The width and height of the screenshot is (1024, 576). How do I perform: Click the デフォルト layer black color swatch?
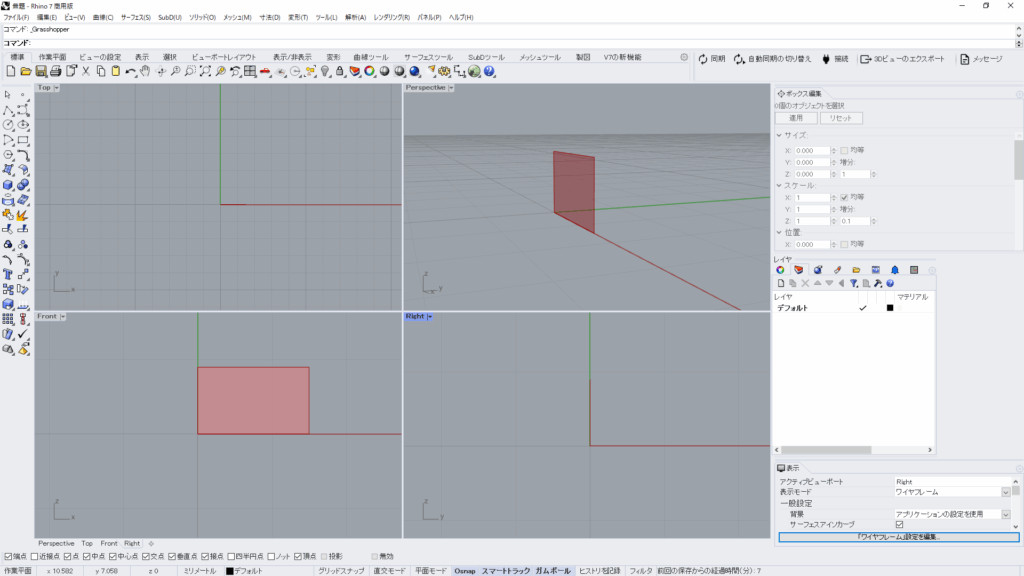pos(889,308)
